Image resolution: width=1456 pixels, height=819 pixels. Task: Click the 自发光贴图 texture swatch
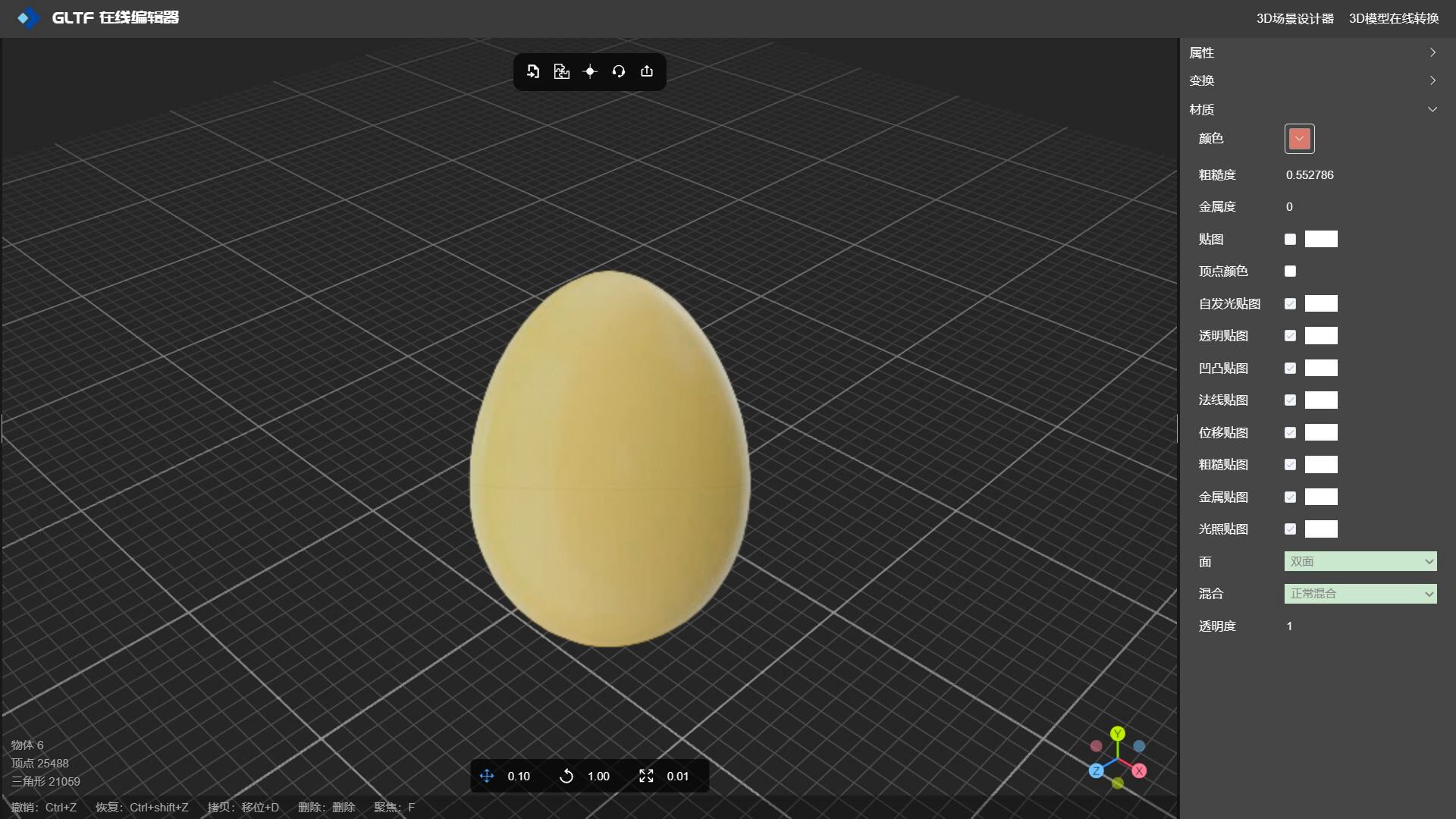[x=1321, y=304]
